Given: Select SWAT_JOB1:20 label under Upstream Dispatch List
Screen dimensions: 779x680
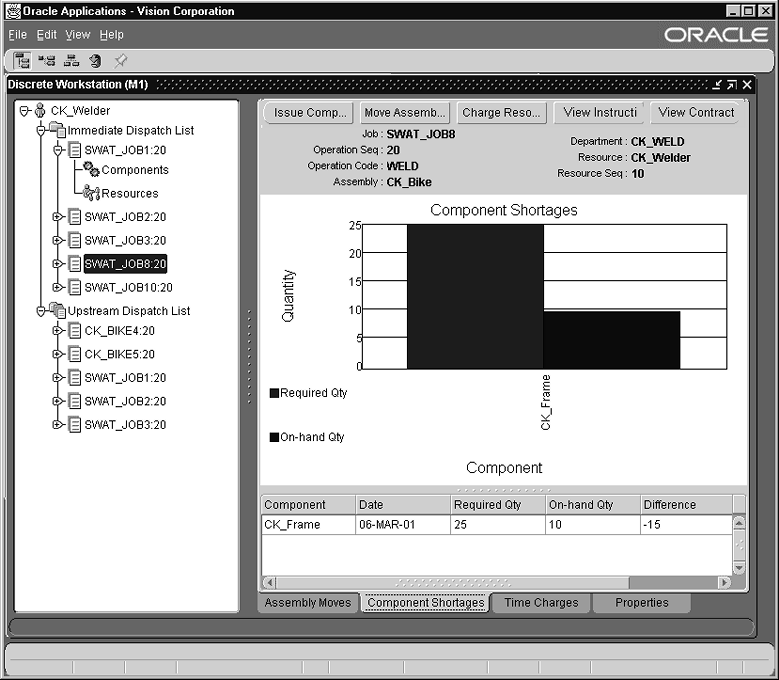Looking at the screenshot, I should (125, 378).
